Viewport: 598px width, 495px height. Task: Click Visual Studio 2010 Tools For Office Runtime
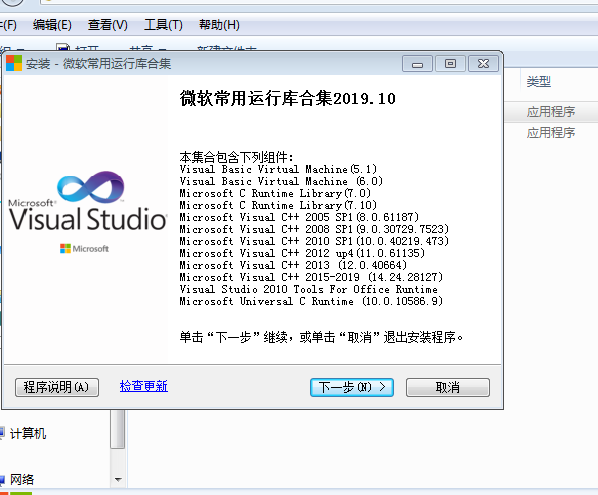coord(309,289)
